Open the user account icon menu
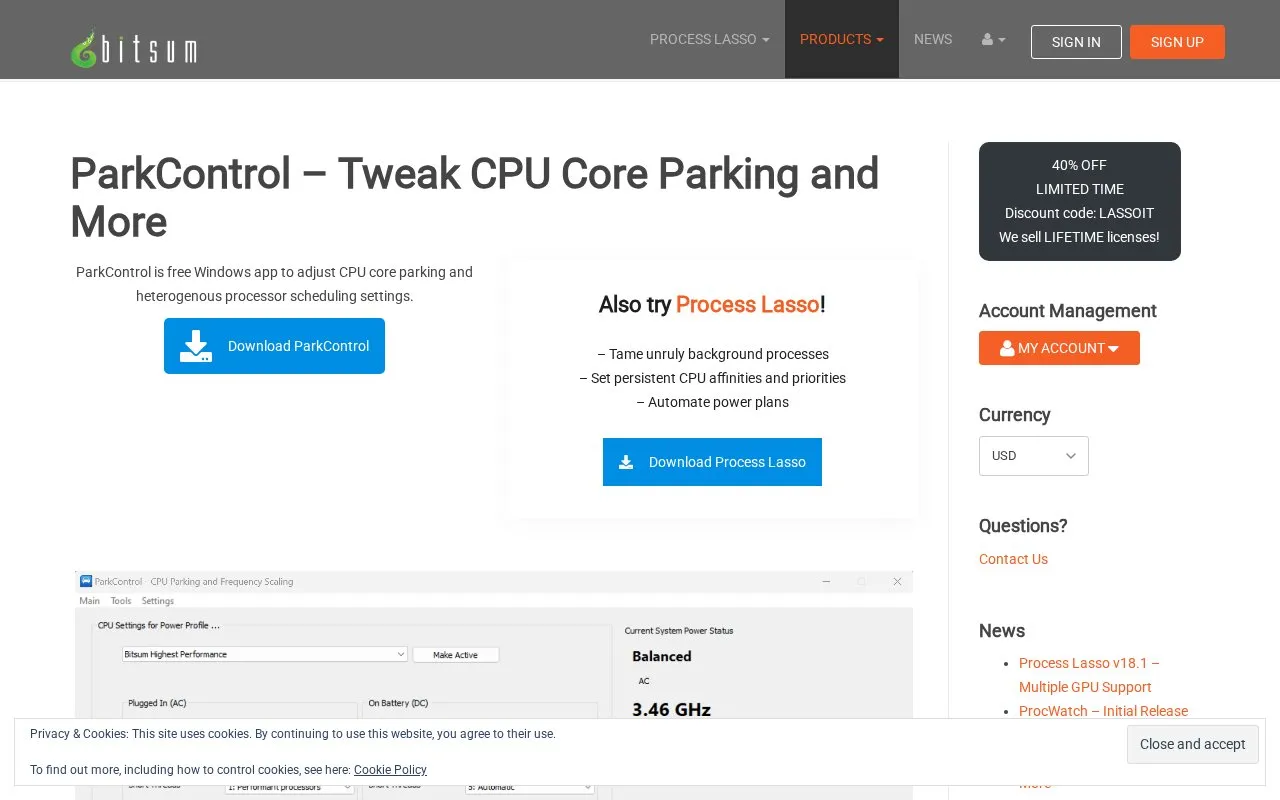 click(x=994, y=40)
